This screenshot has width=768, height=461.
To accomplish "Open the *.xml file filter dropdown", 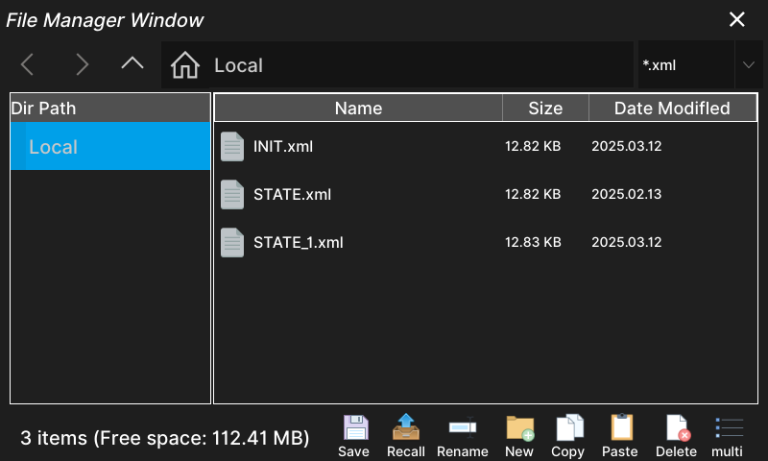I will [x=748, y=66].
